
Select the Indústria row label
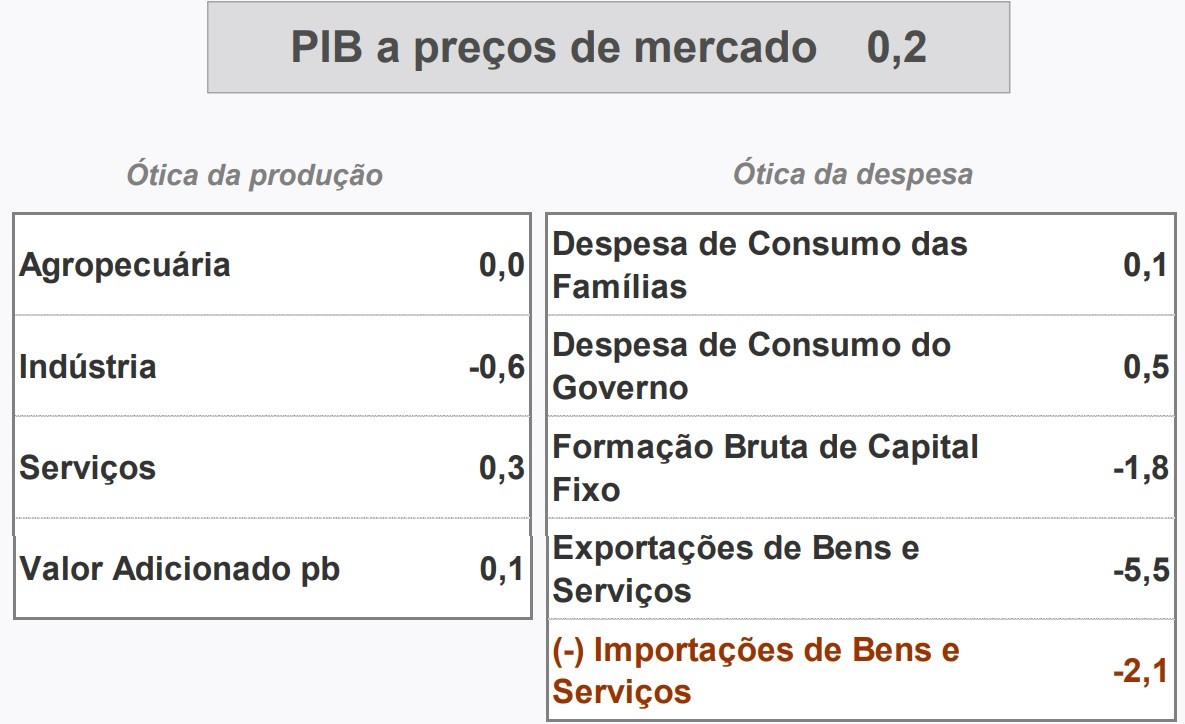click(x=88, y=366)
